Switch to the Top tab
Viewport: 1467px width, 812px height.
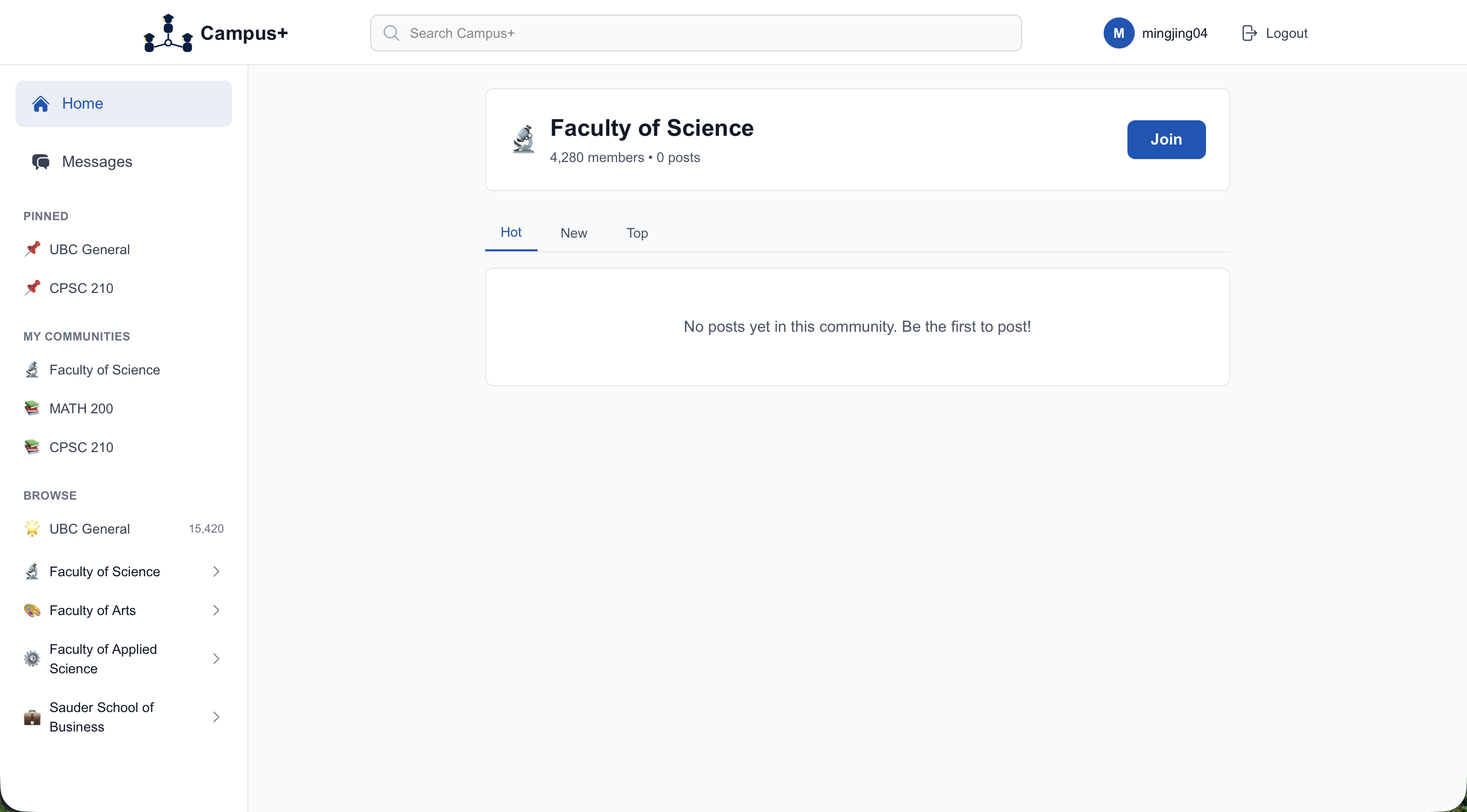point(636,233)
